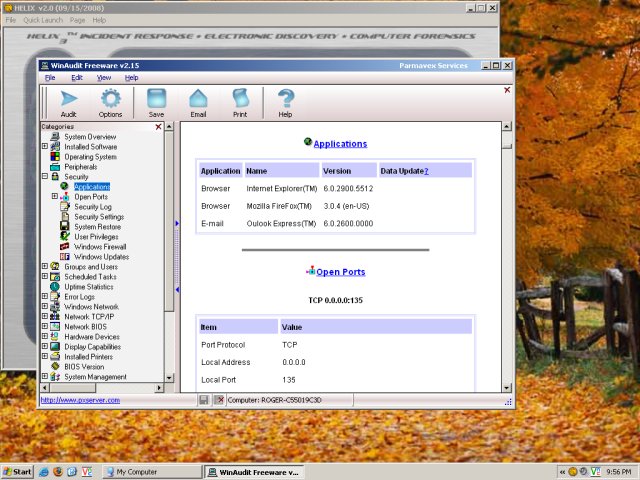Screen dimensions: 640x480
Task: Collapse the Security tree node
Action: [x=44, y=177]
